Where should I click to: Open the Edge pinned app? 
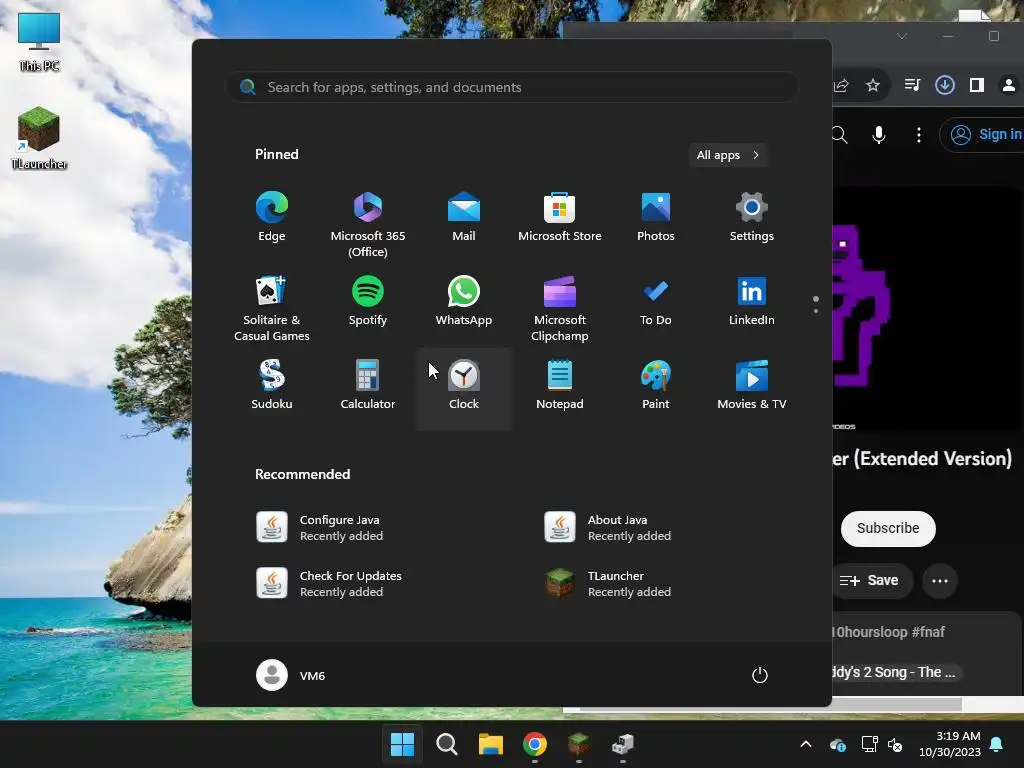[272, 217]
